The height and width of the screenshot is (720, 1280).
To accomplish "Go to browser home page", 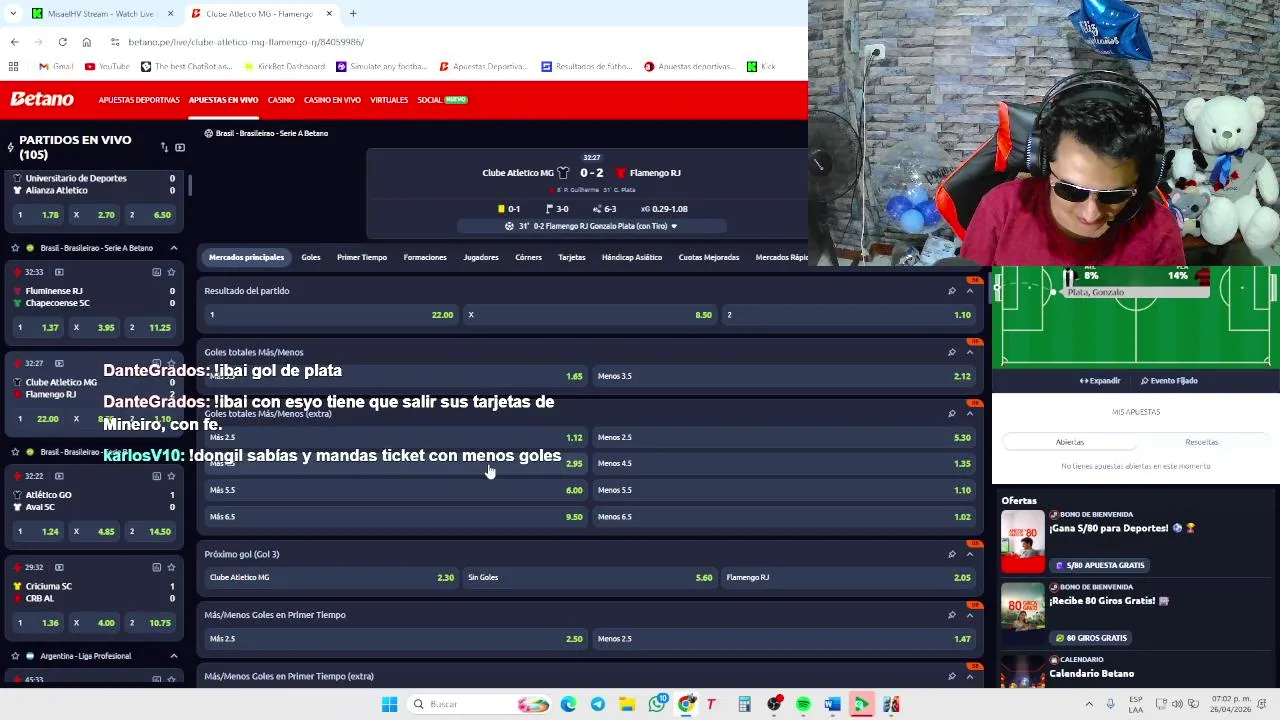I will point(87,42).
